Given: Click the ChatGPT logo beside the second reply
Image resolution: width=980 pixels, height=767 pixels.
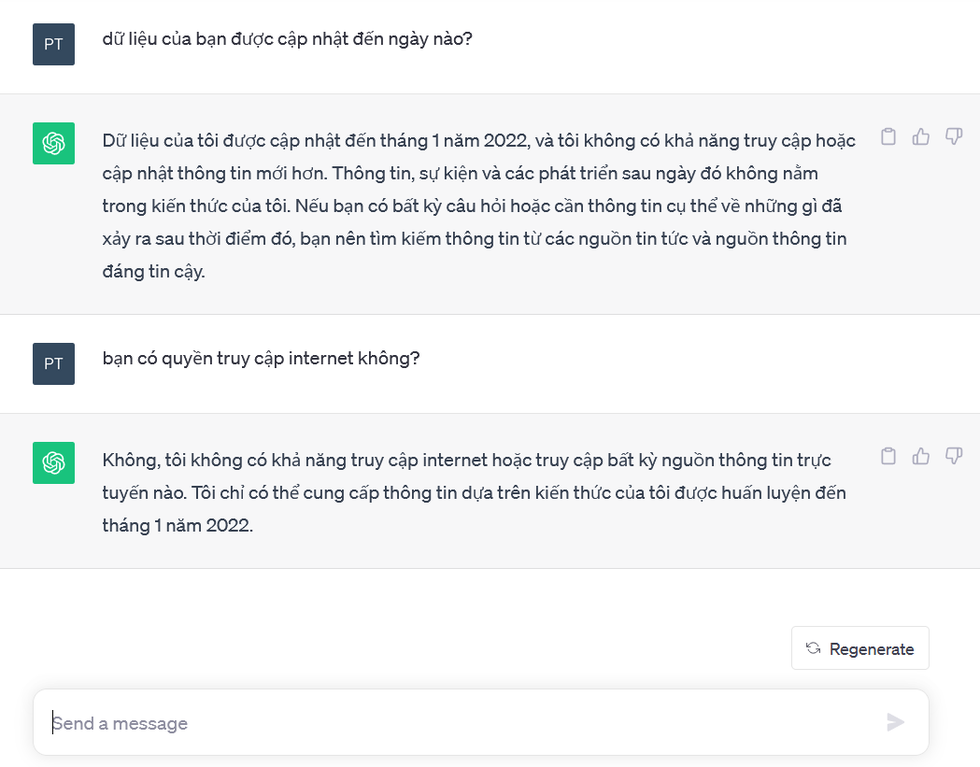Looking at the screenshot, I should 54,463.
